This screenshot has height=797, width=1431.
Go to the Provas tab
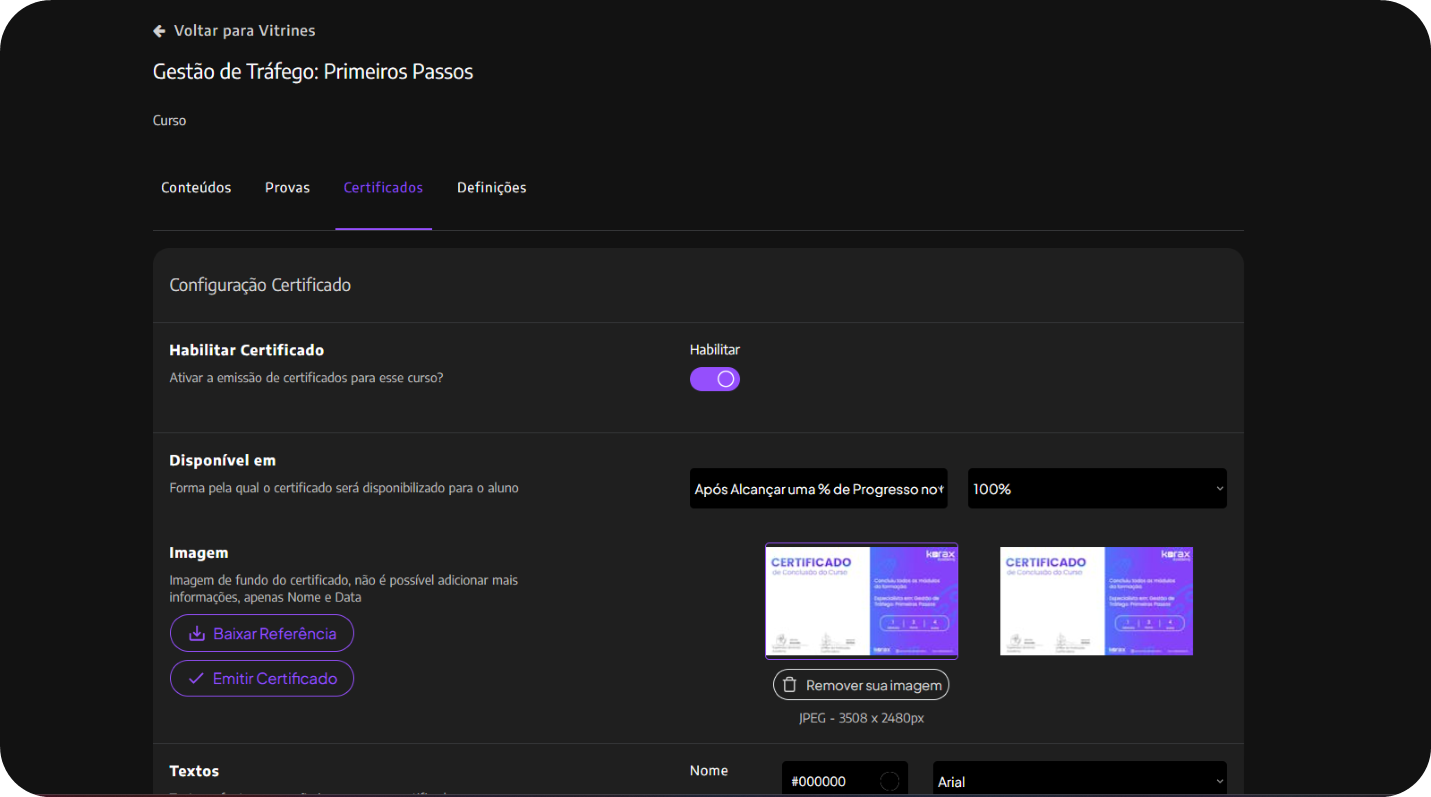click(287, 188)
